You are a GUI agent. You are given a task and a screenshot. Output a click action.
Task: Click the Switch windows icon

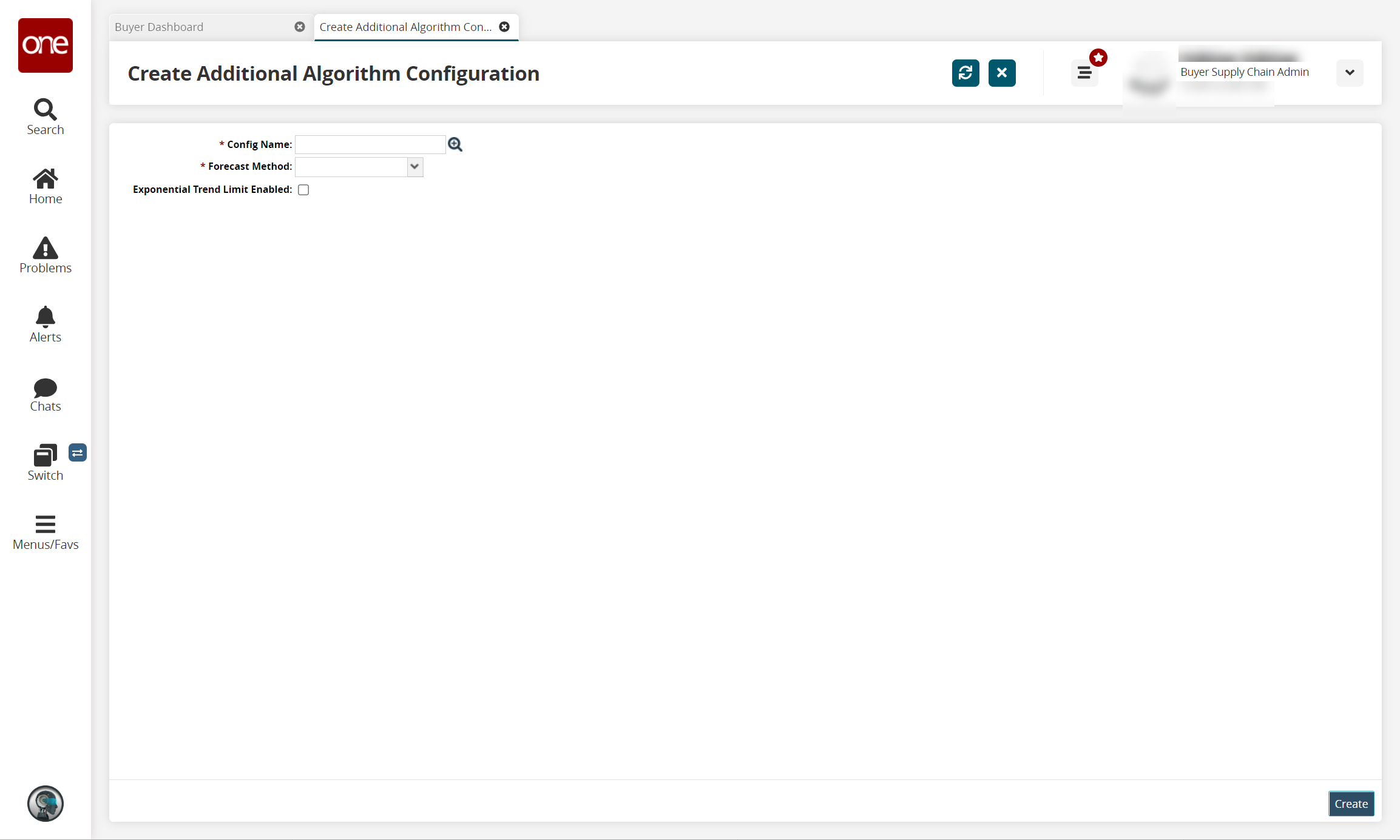click(x=45, y=463)
